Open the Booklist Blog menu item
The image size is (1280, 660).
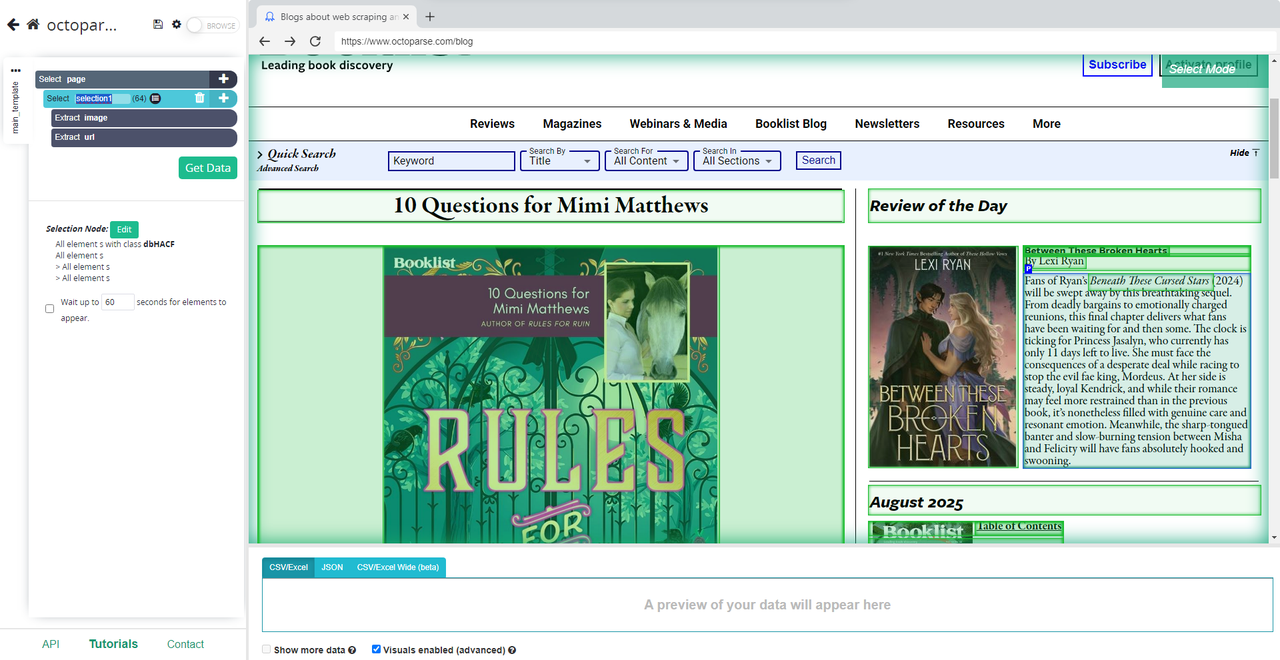point(791,124)
